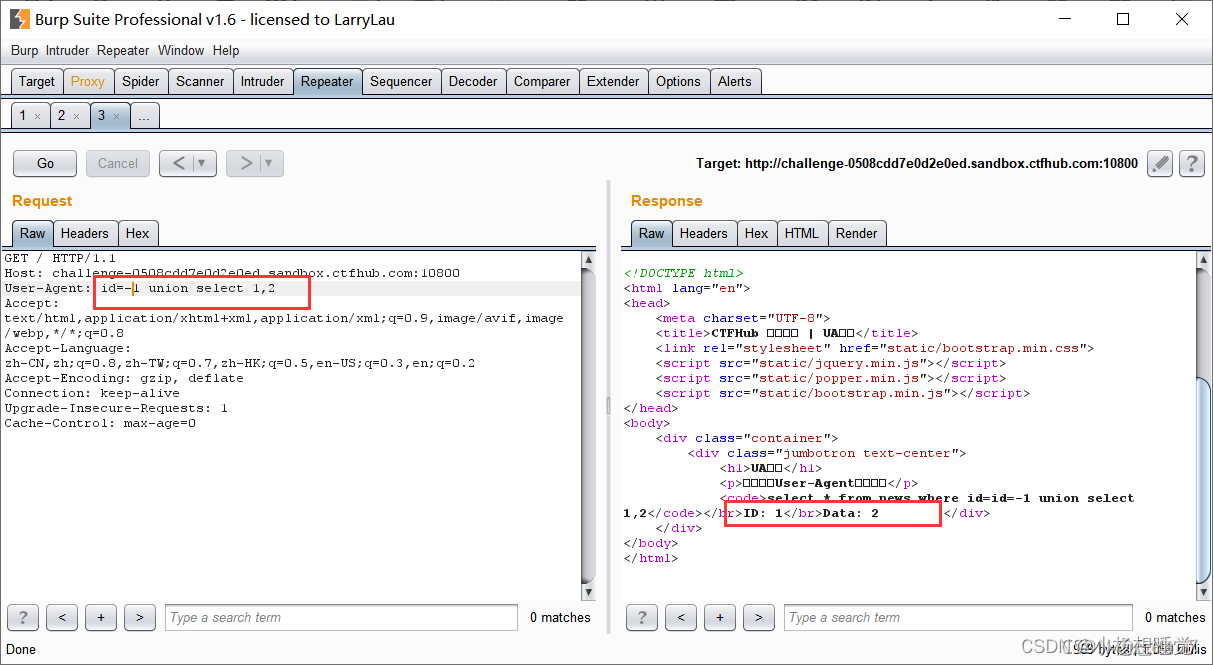Open the Repeater menu
The image size is (1213, 665).
tap(123, 50)
